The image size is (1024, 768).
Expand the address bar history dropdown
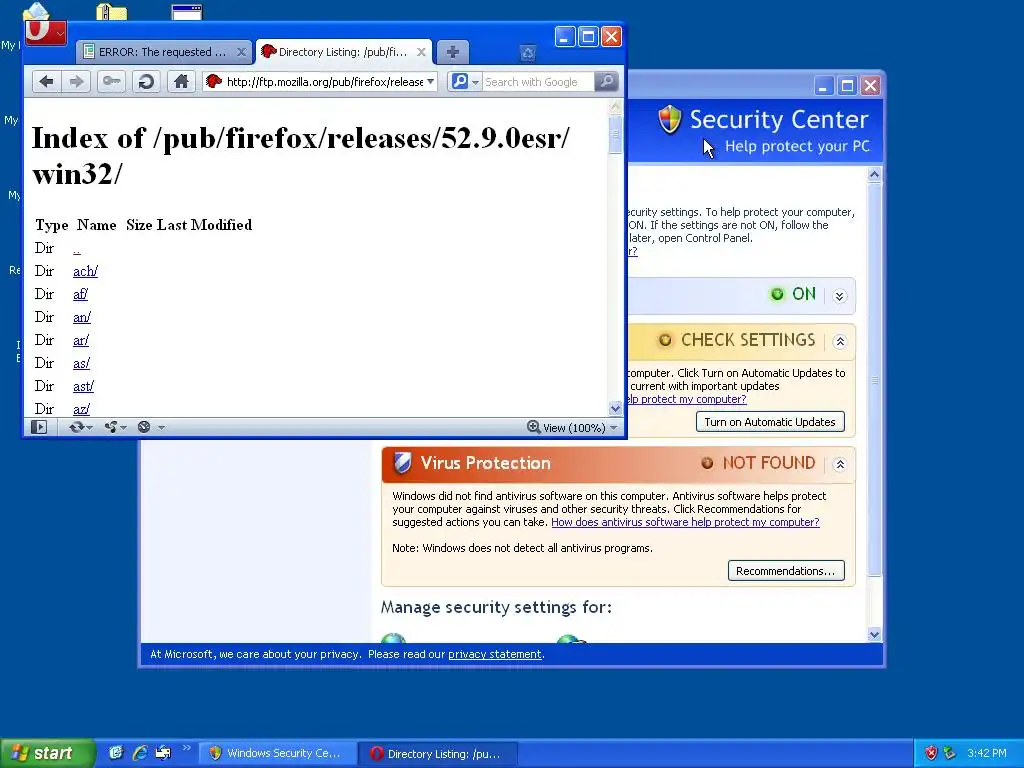coord(430,82)
